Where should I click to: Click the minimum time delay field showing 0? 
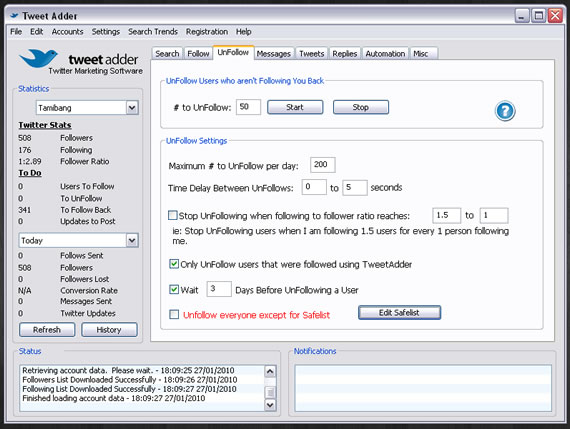[314, 187]
